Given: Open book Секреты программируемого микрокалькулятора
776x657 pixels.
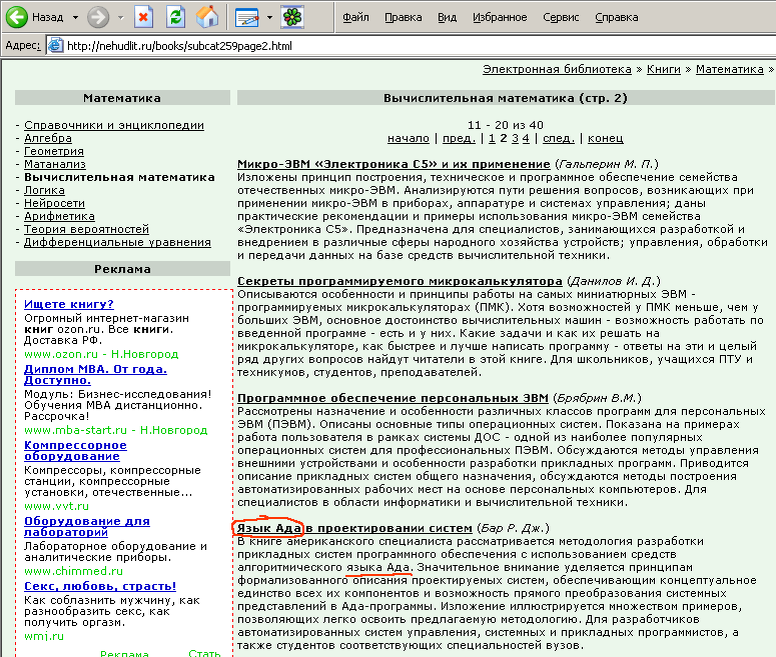Looking at the screenshot, I should pos(399,281).
